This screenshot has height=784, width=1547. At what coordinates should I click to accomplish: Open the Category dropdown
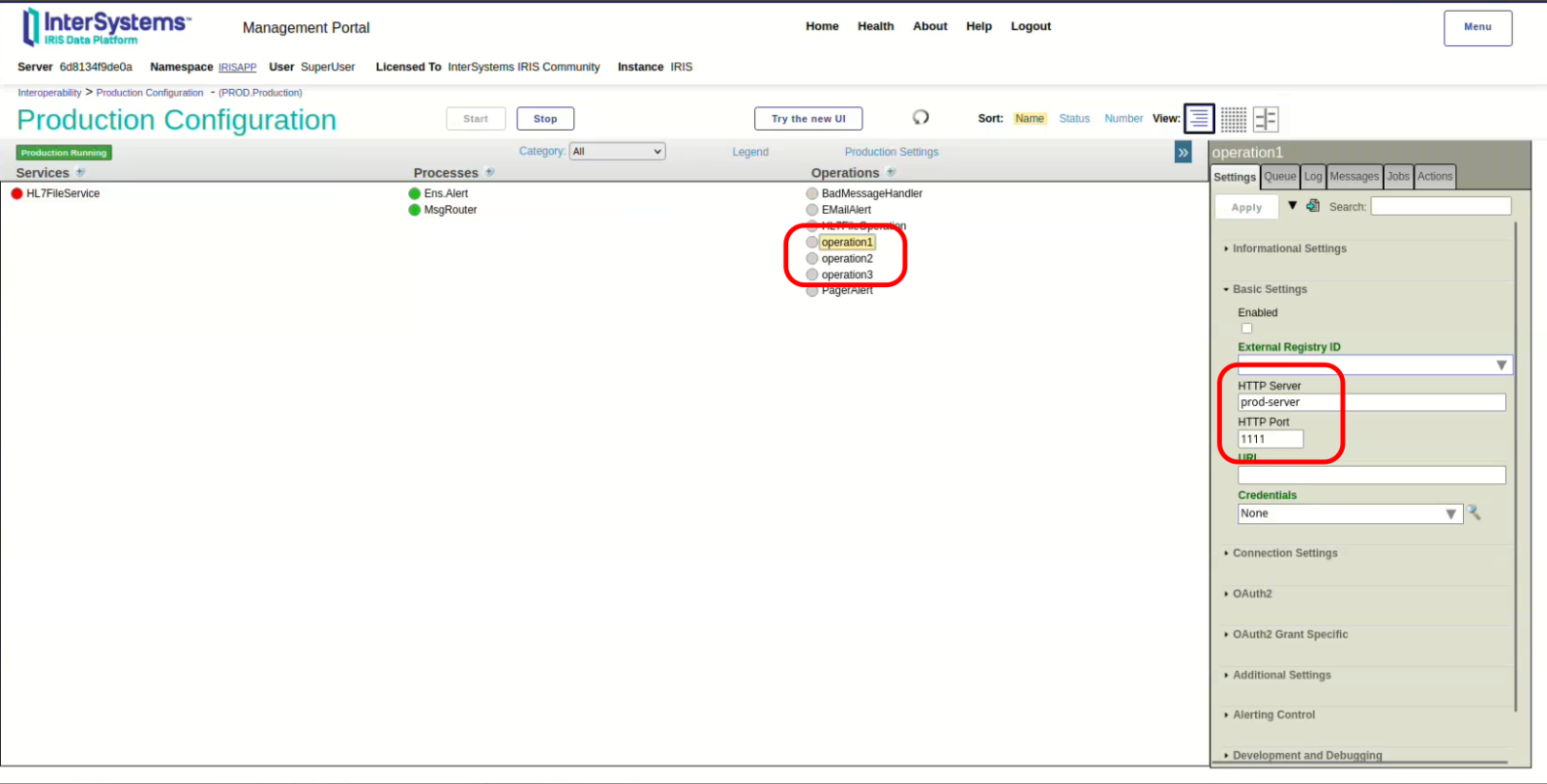click(617, 152)
